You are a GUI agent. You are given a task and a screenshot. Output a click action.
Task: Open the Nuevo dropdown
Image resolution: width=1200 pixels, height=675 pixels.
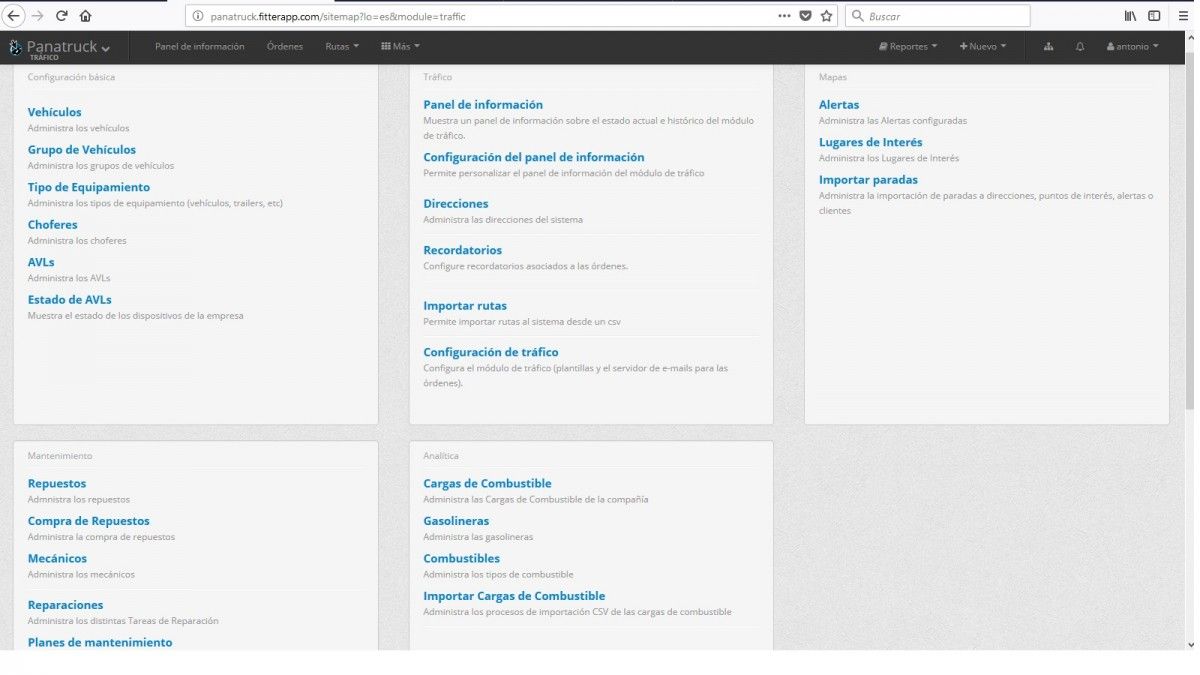point(983,47)
